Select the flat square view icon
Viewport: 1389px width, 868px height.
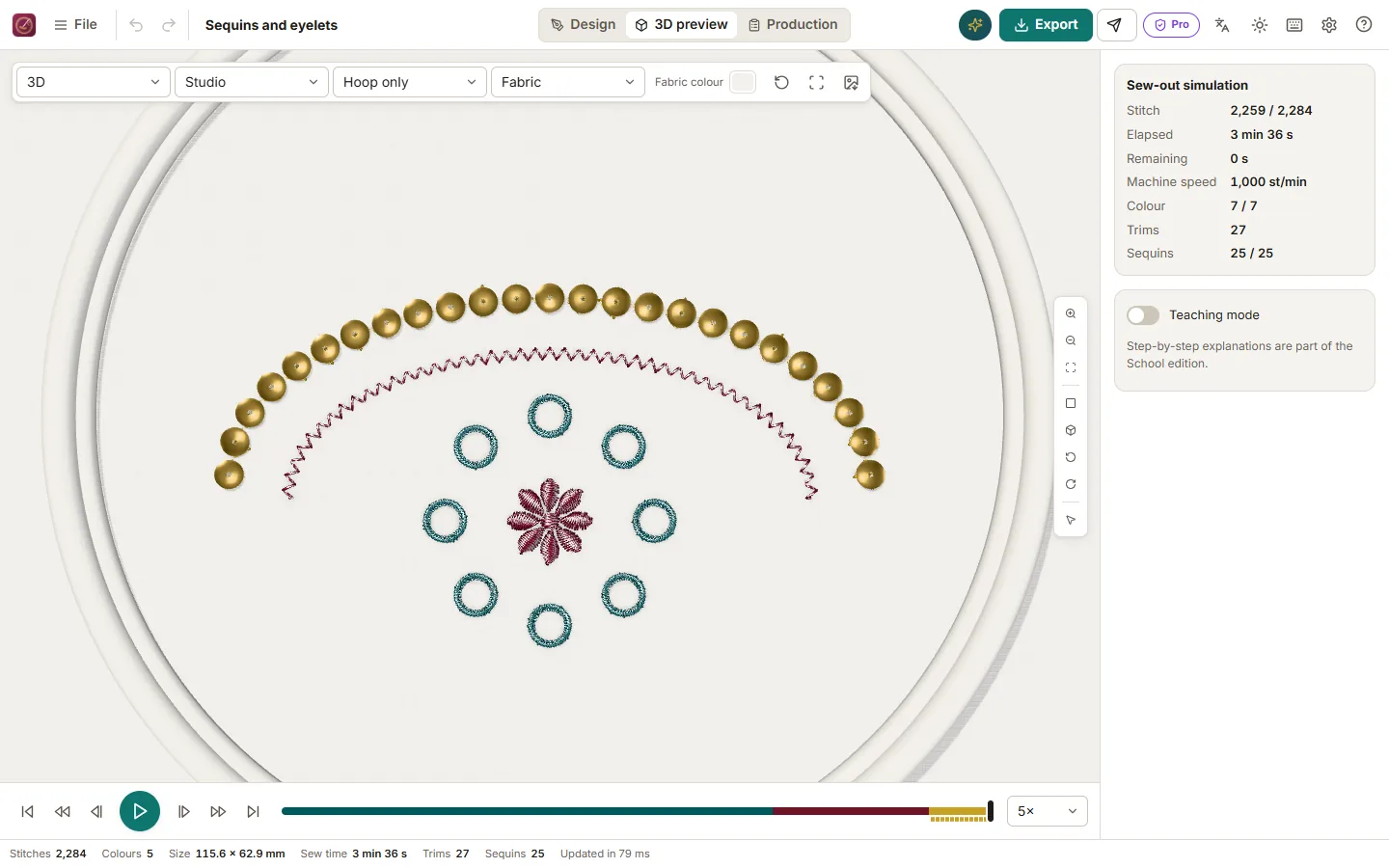coord(1071,403)
